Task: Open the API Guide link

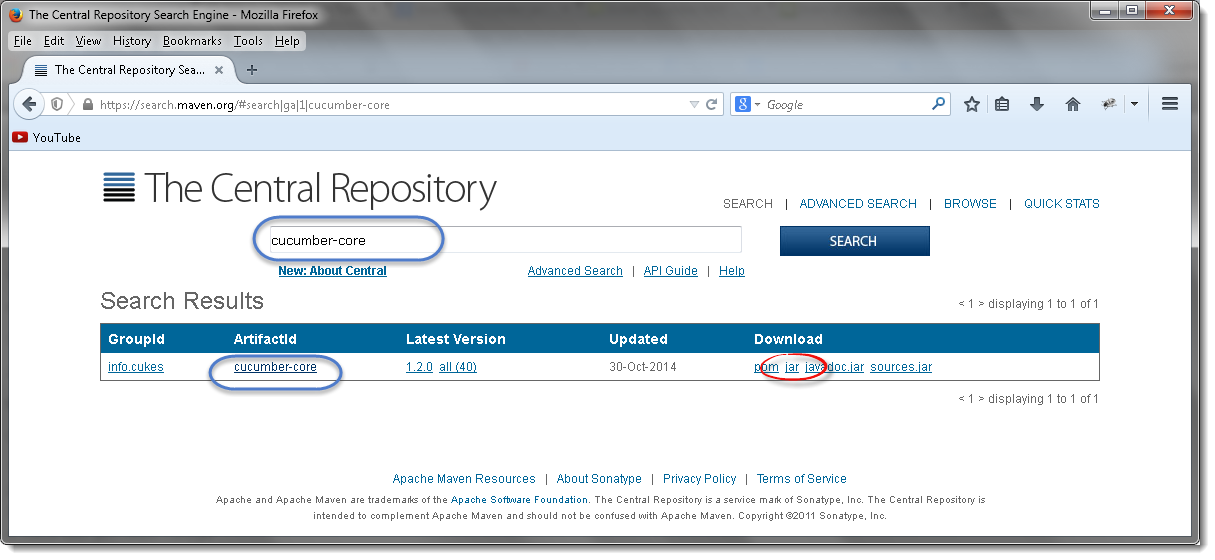Action: tap(670, 271)
